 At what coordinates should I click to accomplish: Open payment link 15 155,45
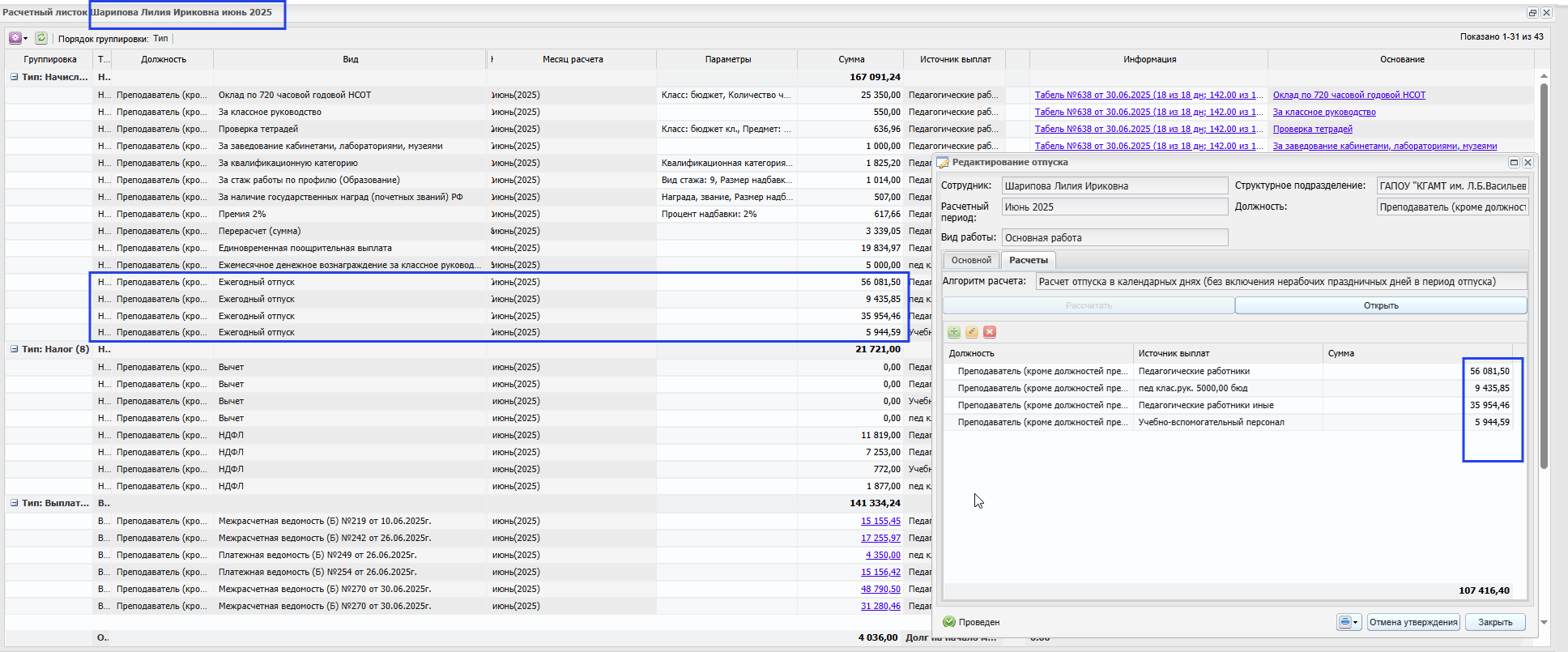pos(880,521)
